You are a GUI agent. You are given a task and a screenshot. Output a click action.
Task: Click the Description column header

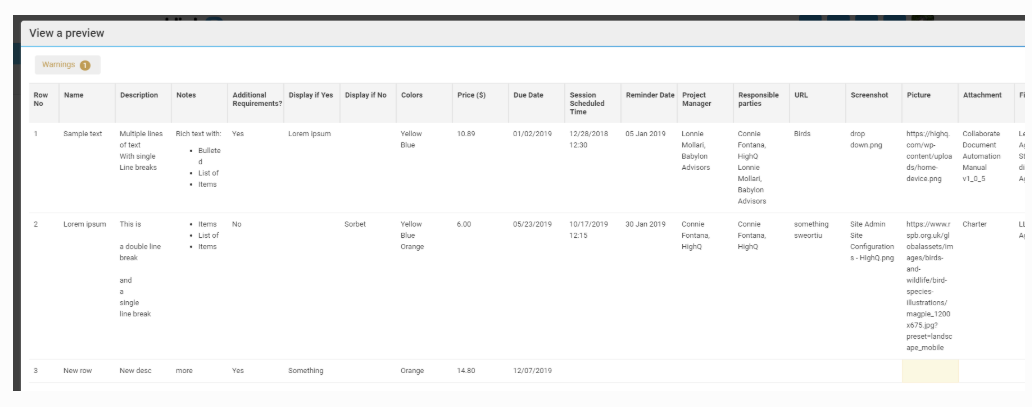(139, 96)
